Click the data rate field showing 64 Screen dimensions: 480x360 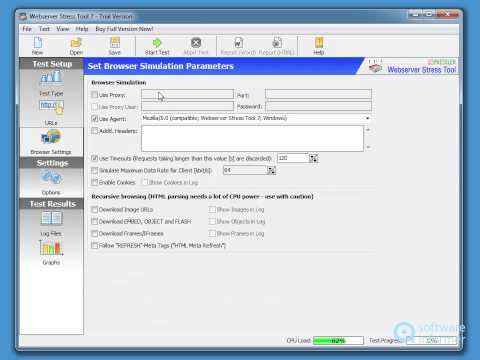click(x=245, y=170)
